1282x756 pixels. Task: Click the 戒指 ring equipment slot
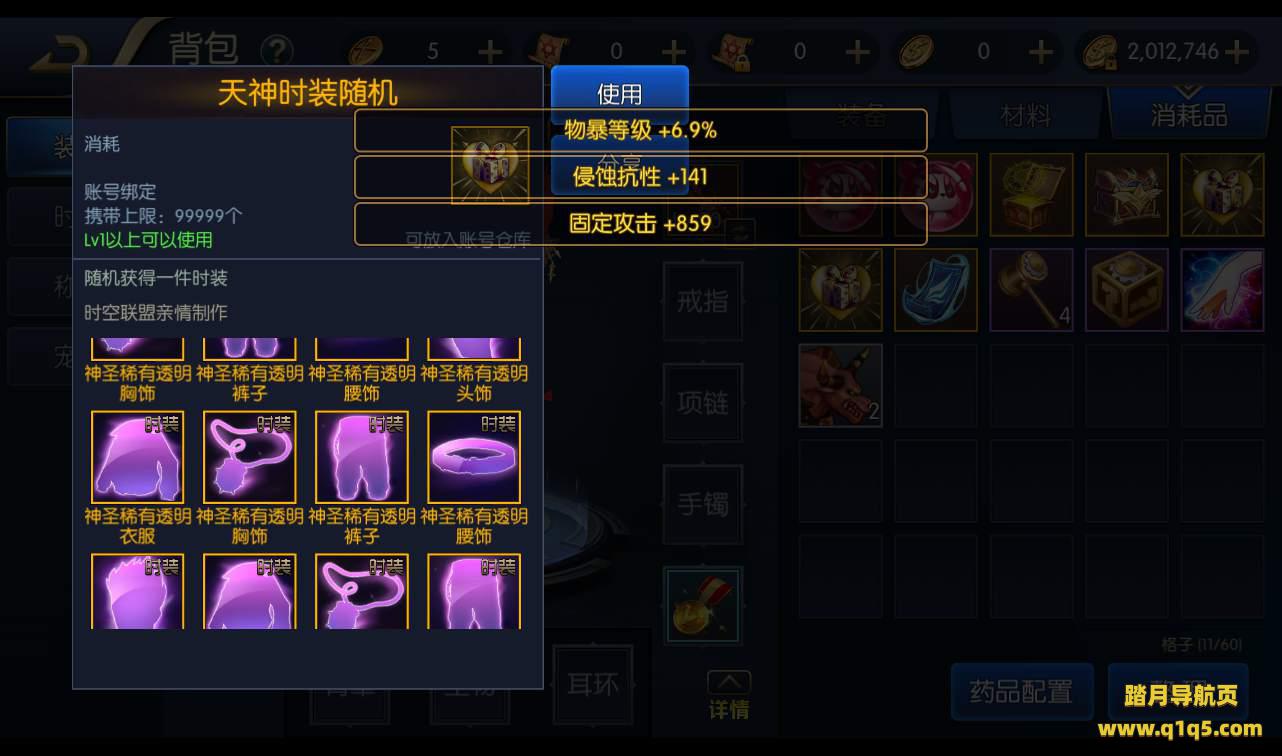(703, 300)
